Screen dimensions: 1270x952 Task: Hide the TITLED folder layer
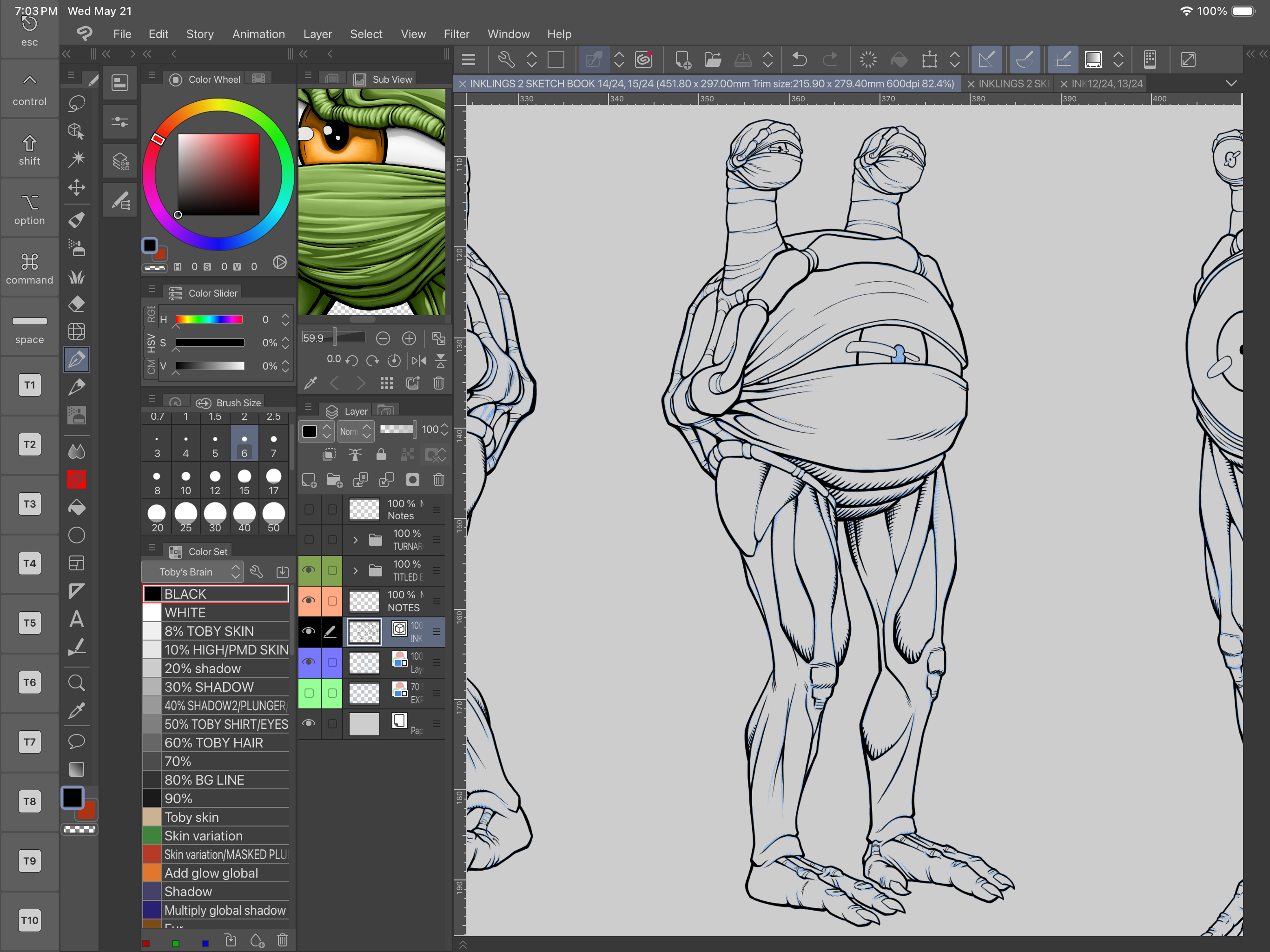point(309,570)
